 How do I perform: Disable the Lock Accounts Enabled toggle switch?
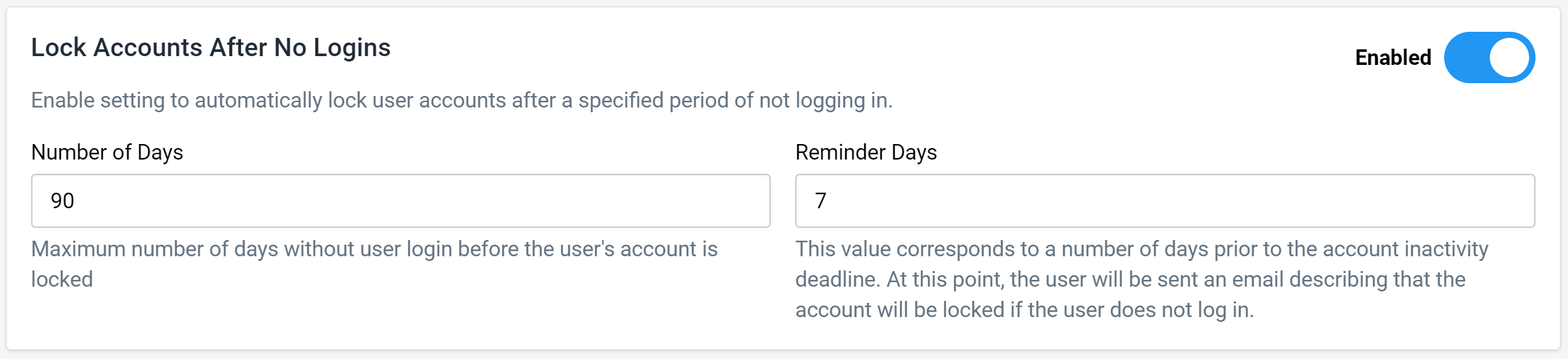point(1489,57)
